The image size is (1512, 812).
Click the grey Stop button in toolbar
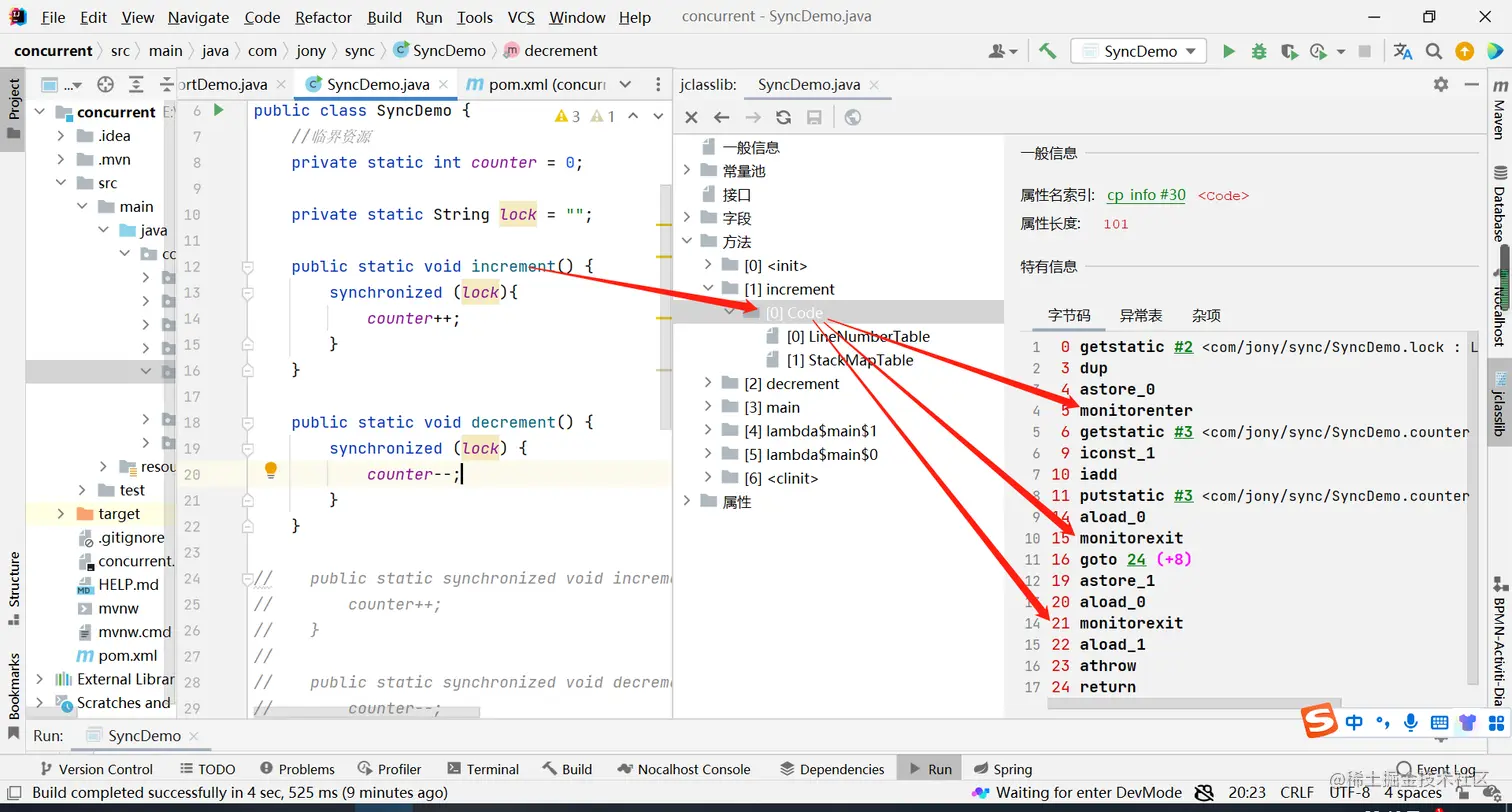tap(1364, 51)
